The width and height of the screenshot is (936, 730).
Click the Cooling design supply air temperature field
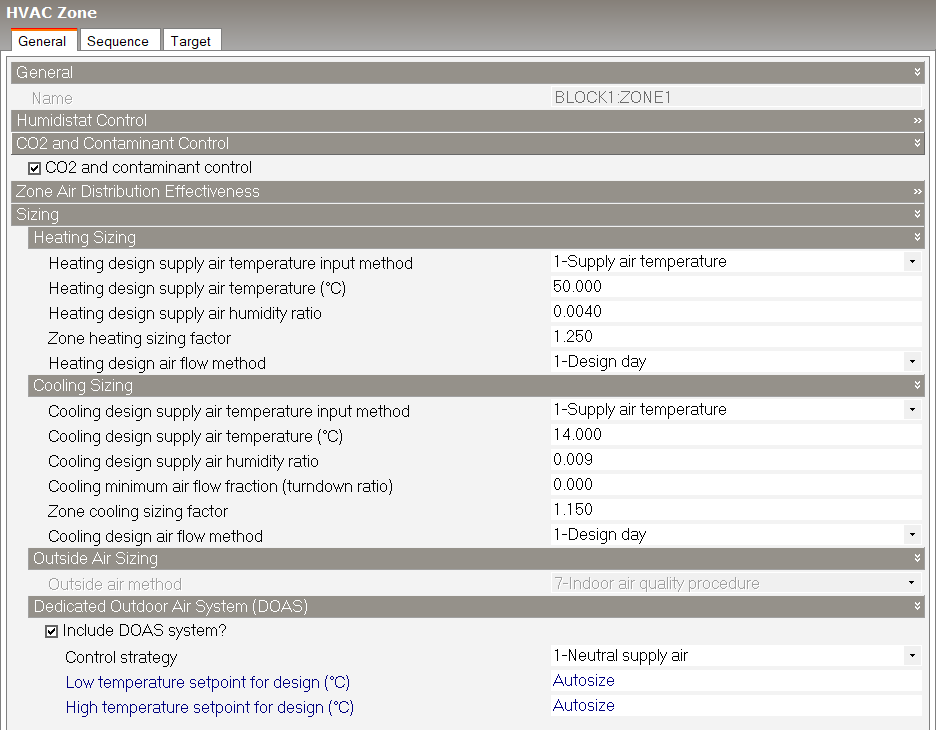[734, 435]
